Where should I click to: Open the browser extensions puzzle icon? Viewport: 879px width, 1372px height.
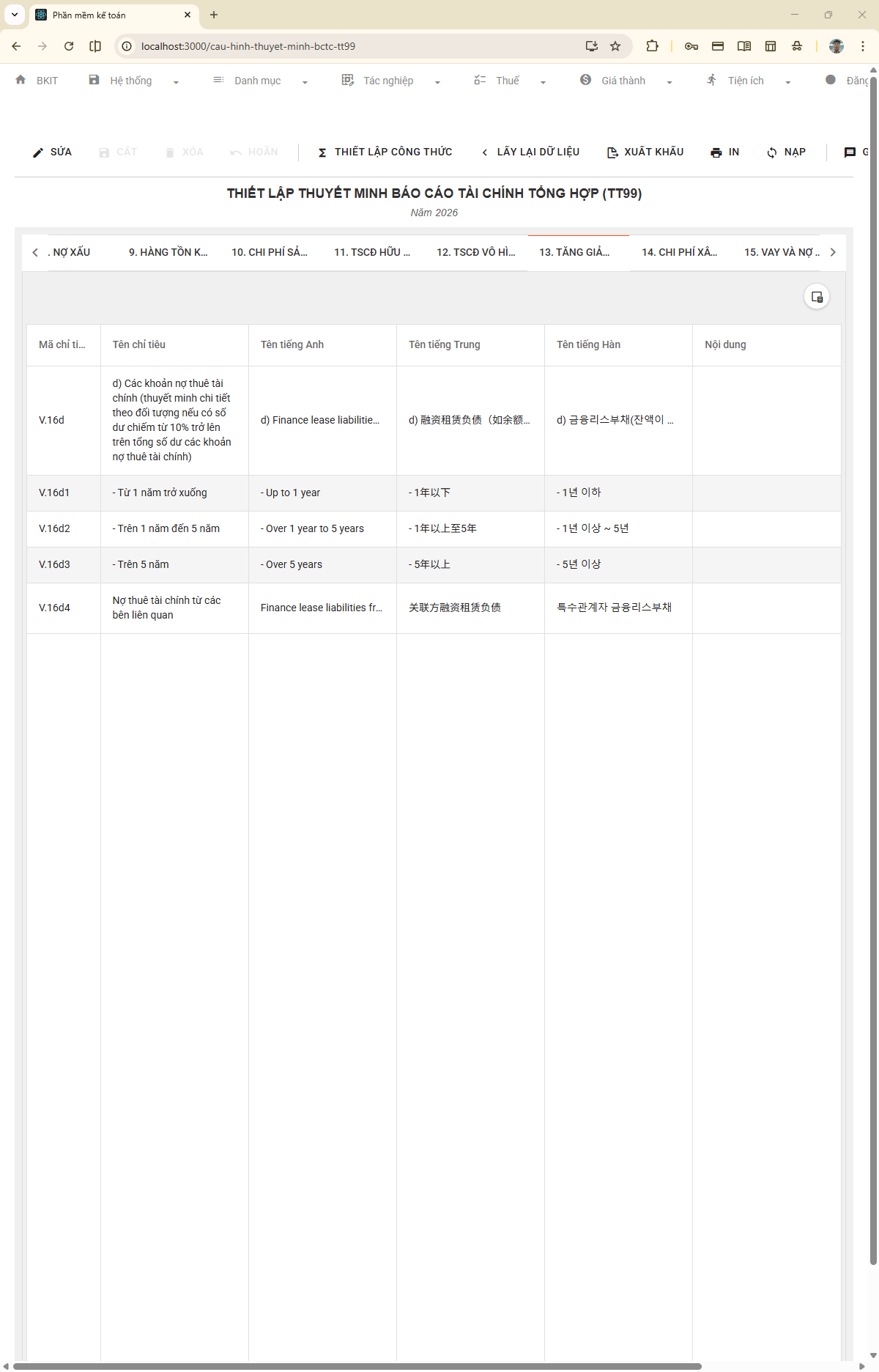(652, 46)
